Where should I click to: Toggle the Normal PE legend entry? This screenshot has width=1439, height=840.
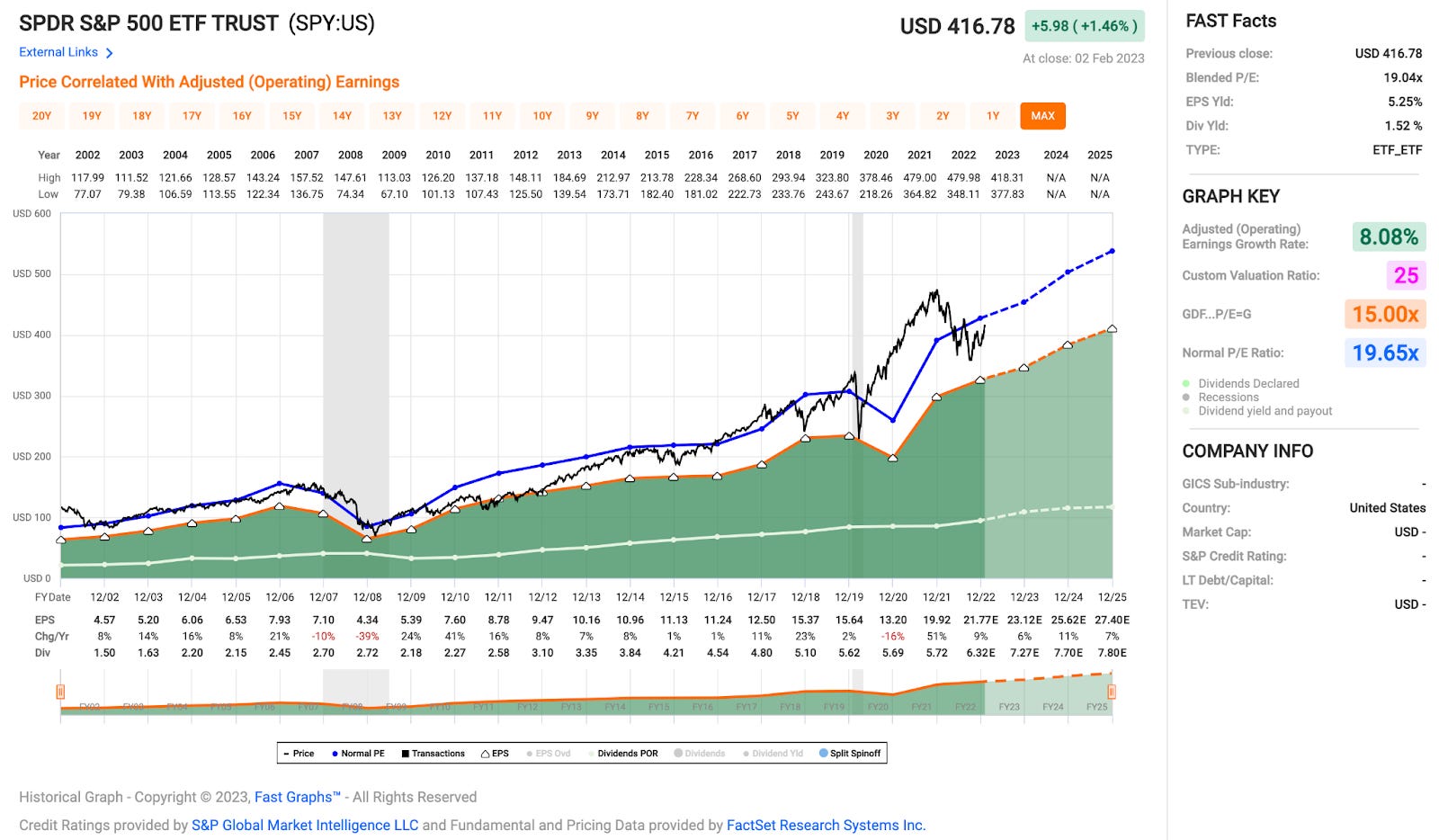[x=358, y=754]
